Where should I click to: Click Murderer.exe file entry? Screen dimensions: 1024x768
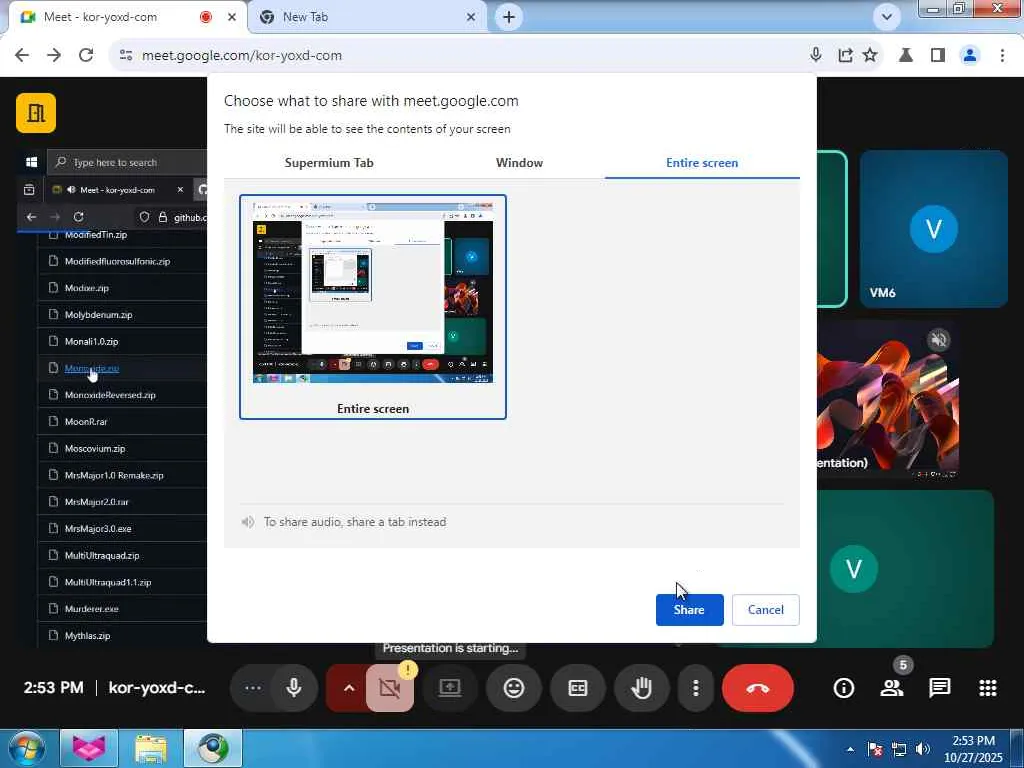91,609
